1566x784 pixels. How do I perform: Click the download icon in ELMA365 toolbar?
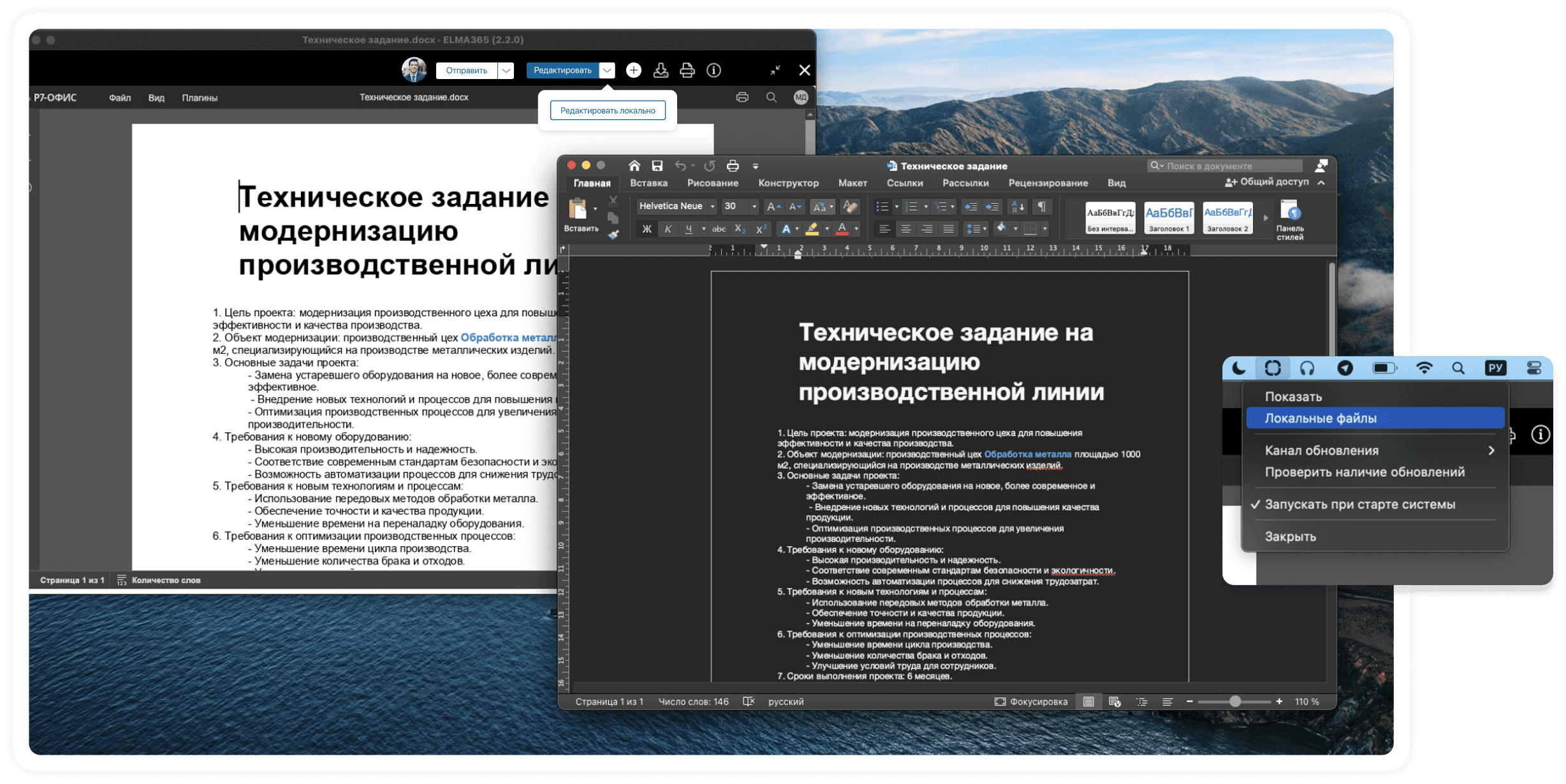click(x=660, y=70)
